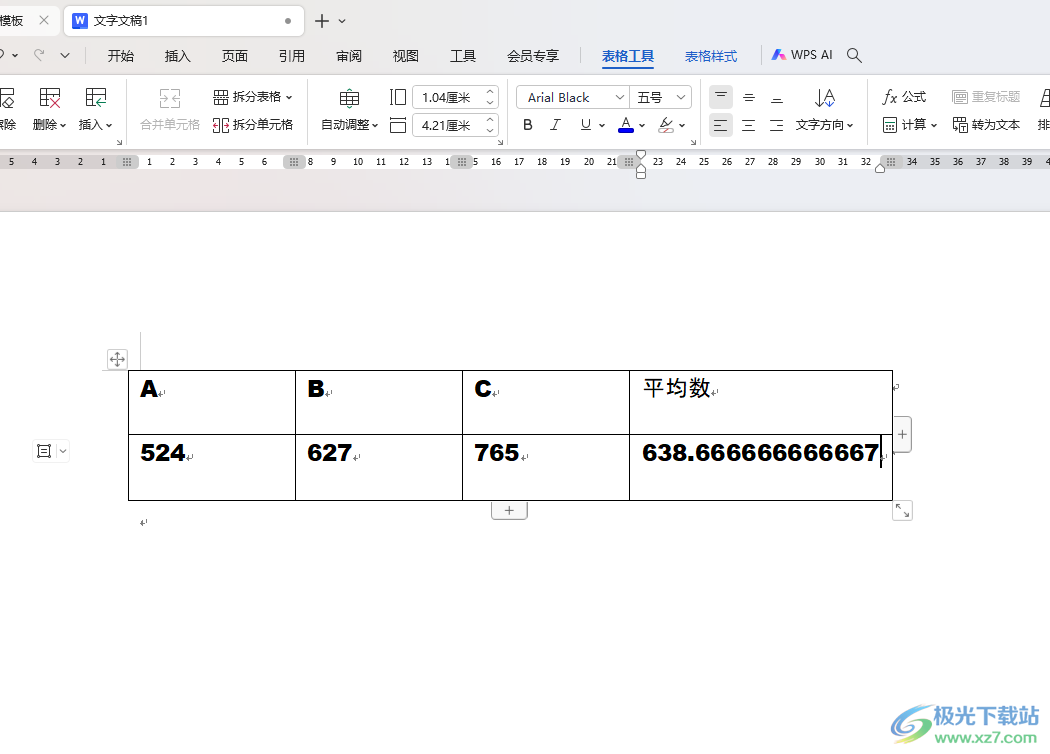
Task: Open the WPS AI assistant
Action: 802,56
